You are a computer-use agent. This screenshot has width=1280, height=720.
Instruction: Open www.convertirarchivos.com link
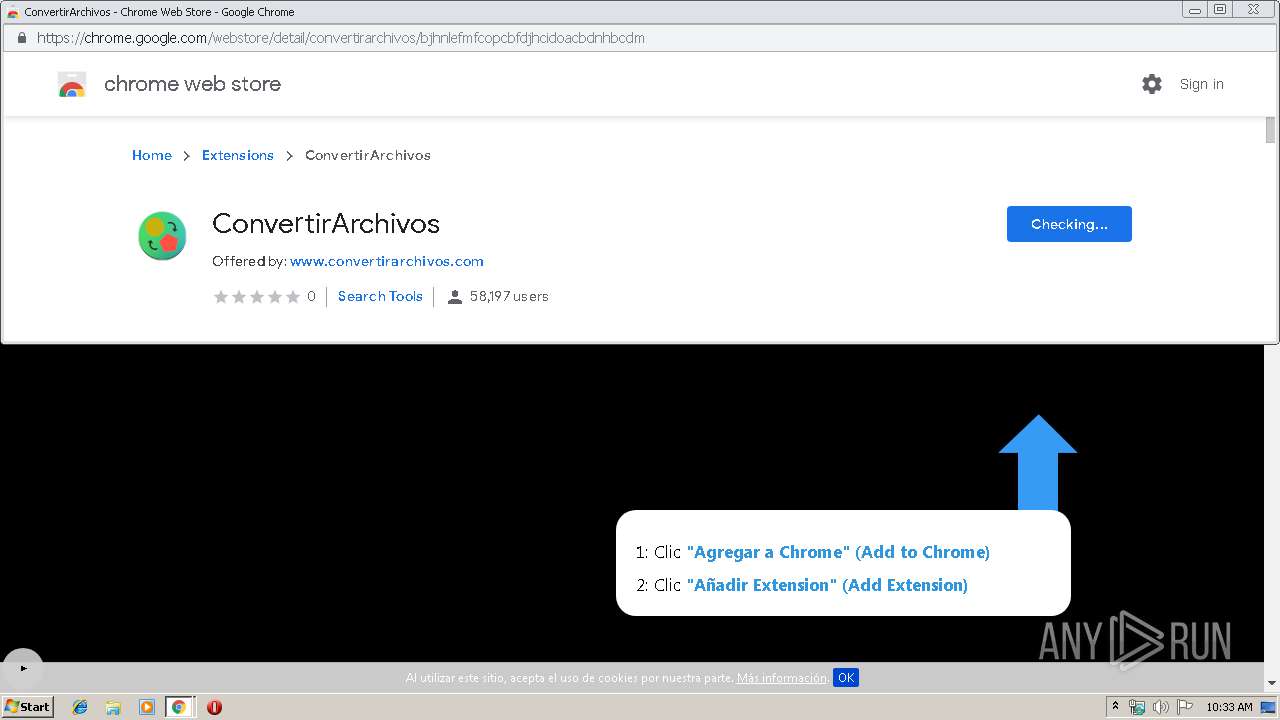pyautogui.click(x=387, y=261)
